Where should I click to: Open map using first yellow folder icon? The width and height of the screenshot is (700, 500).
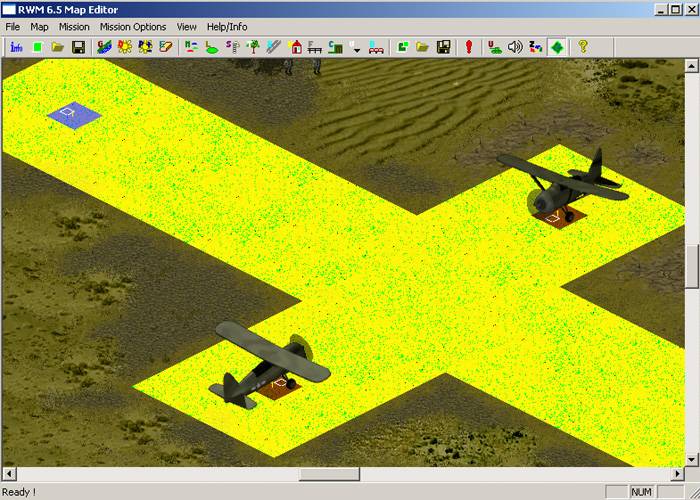click(x=58, y=46)
